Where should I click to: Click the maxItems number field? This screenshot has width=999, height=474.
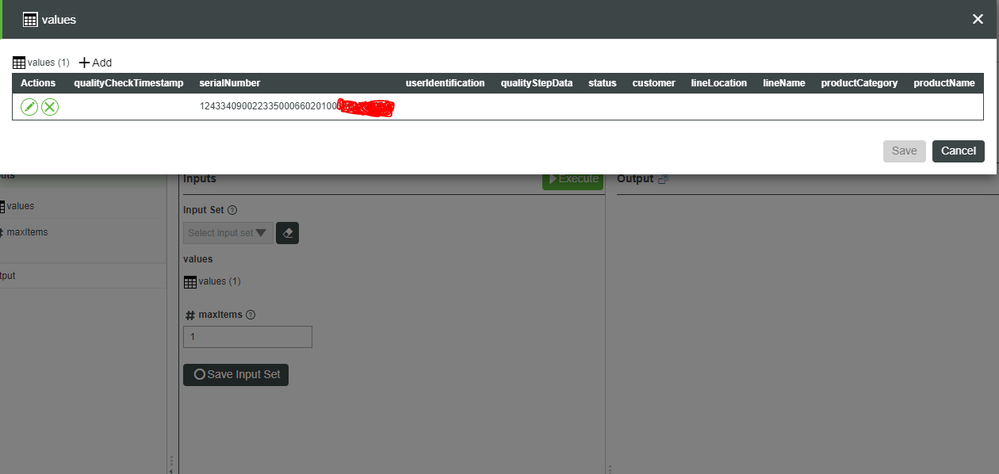tap(248, 337)
